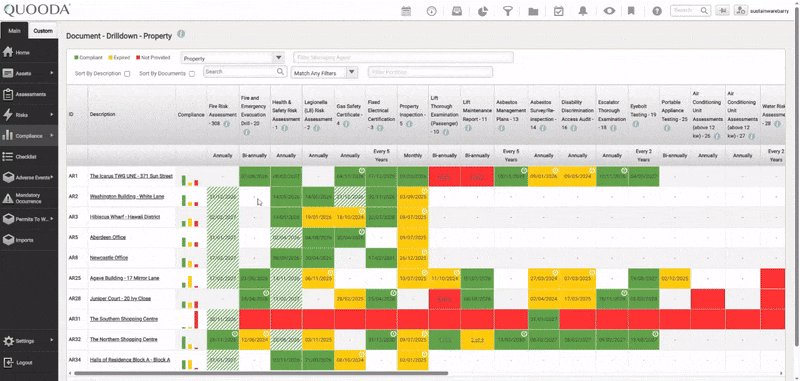Click the horizontal scrollbar under the table
This screenshot has height=381, width=800.
(261, 373)
